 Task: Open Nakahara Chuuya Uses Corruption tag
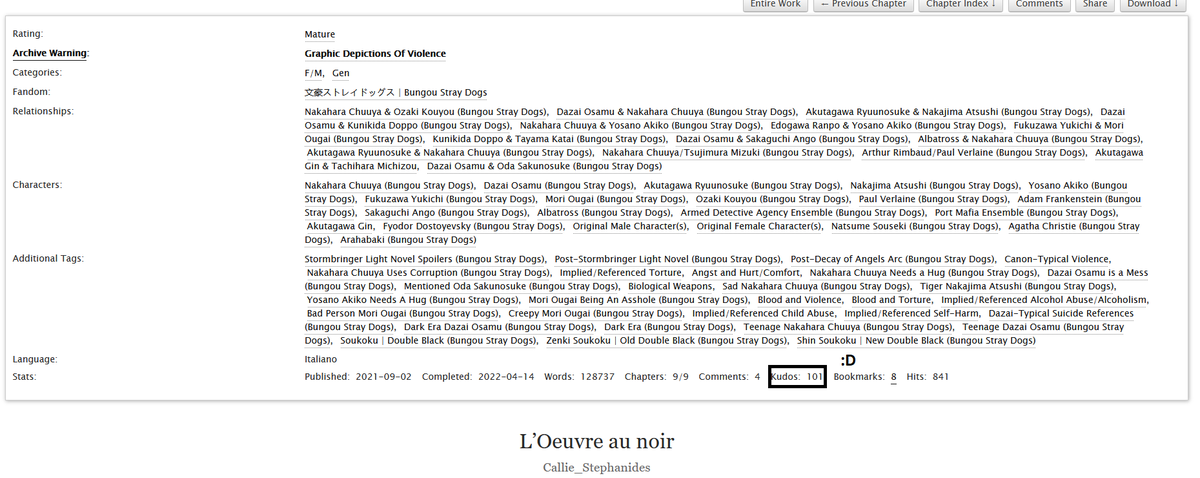[429, 273]
